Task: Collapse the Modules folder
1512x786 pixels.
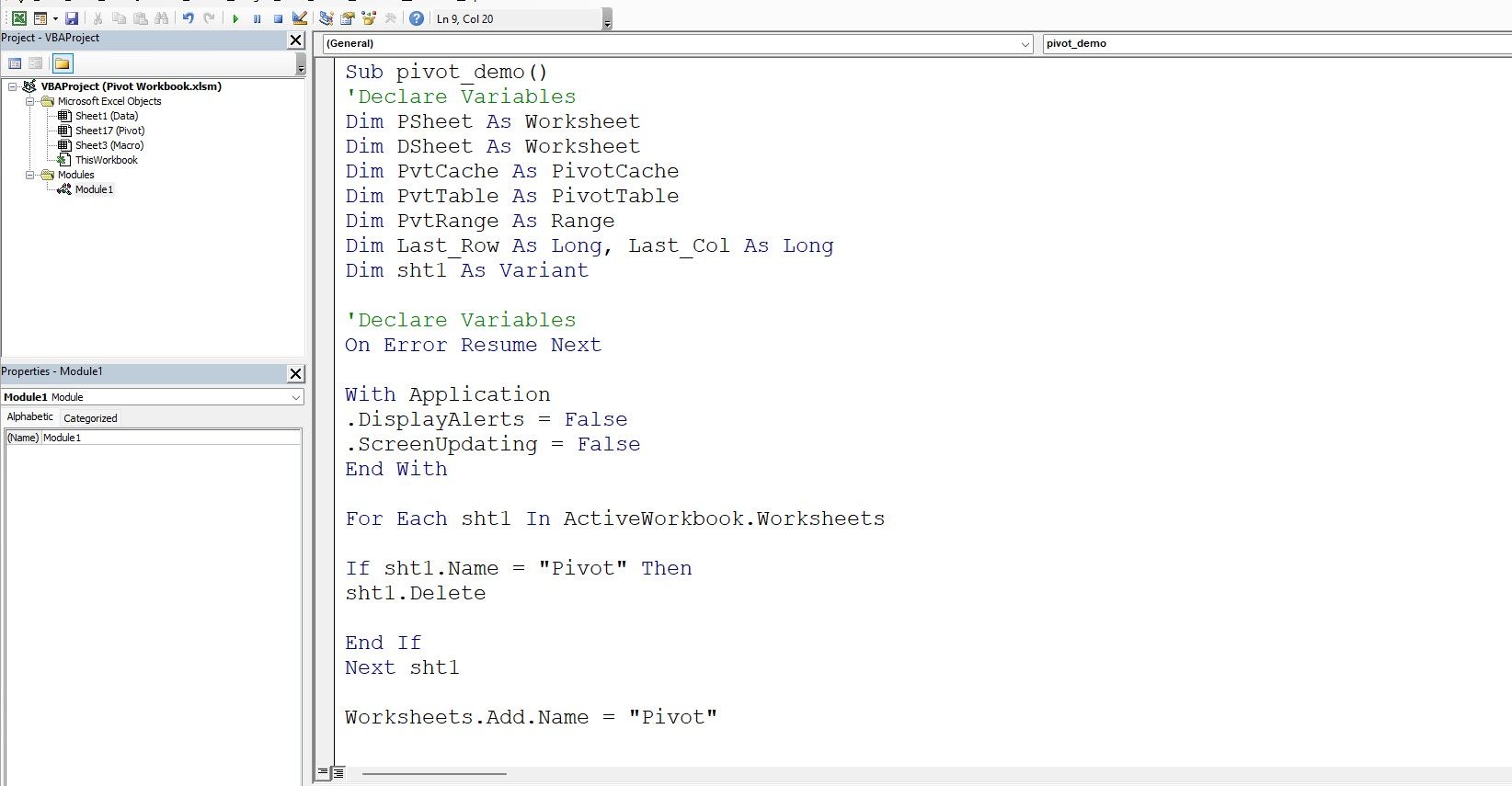Action: click(x=29, y=175)
